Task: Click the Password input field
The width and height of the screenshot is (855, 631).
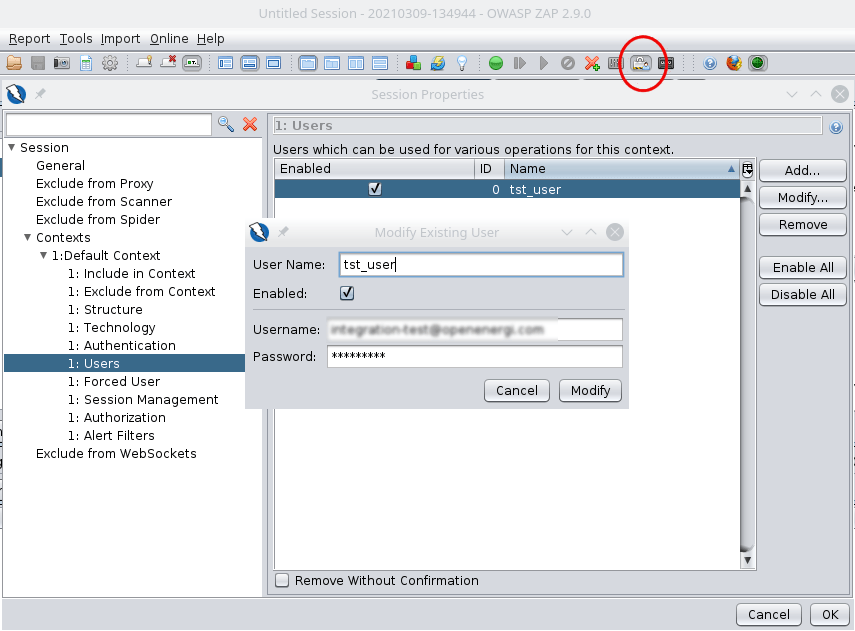Action: pyautogui.click(x=474, y=357)
